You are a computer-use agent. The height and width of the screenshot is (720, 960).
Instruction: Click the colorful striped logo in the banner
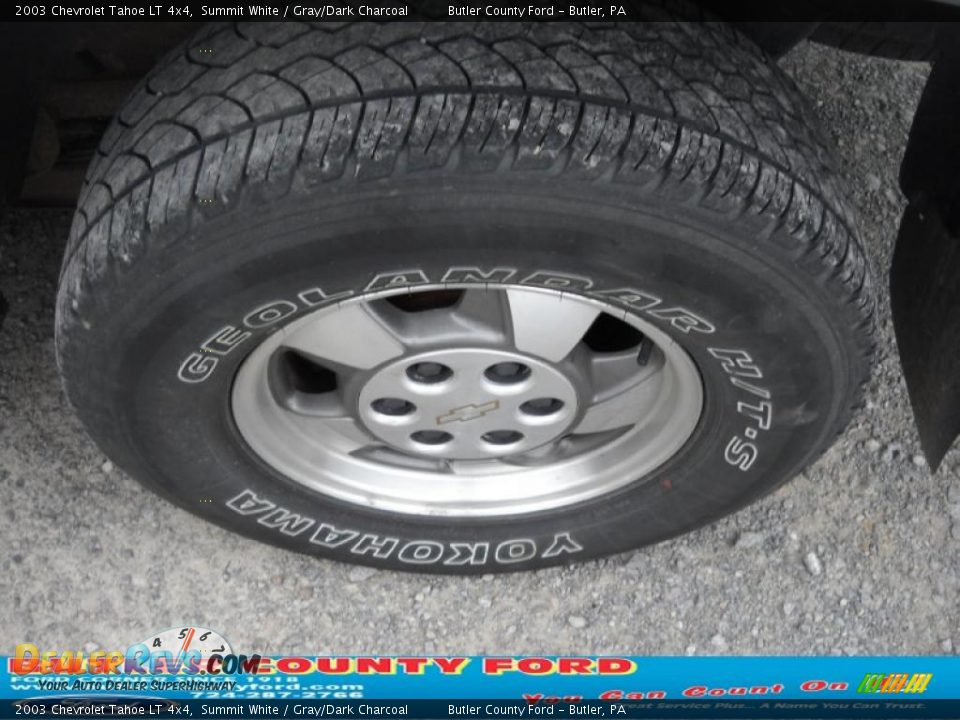(x=894, y=683)
